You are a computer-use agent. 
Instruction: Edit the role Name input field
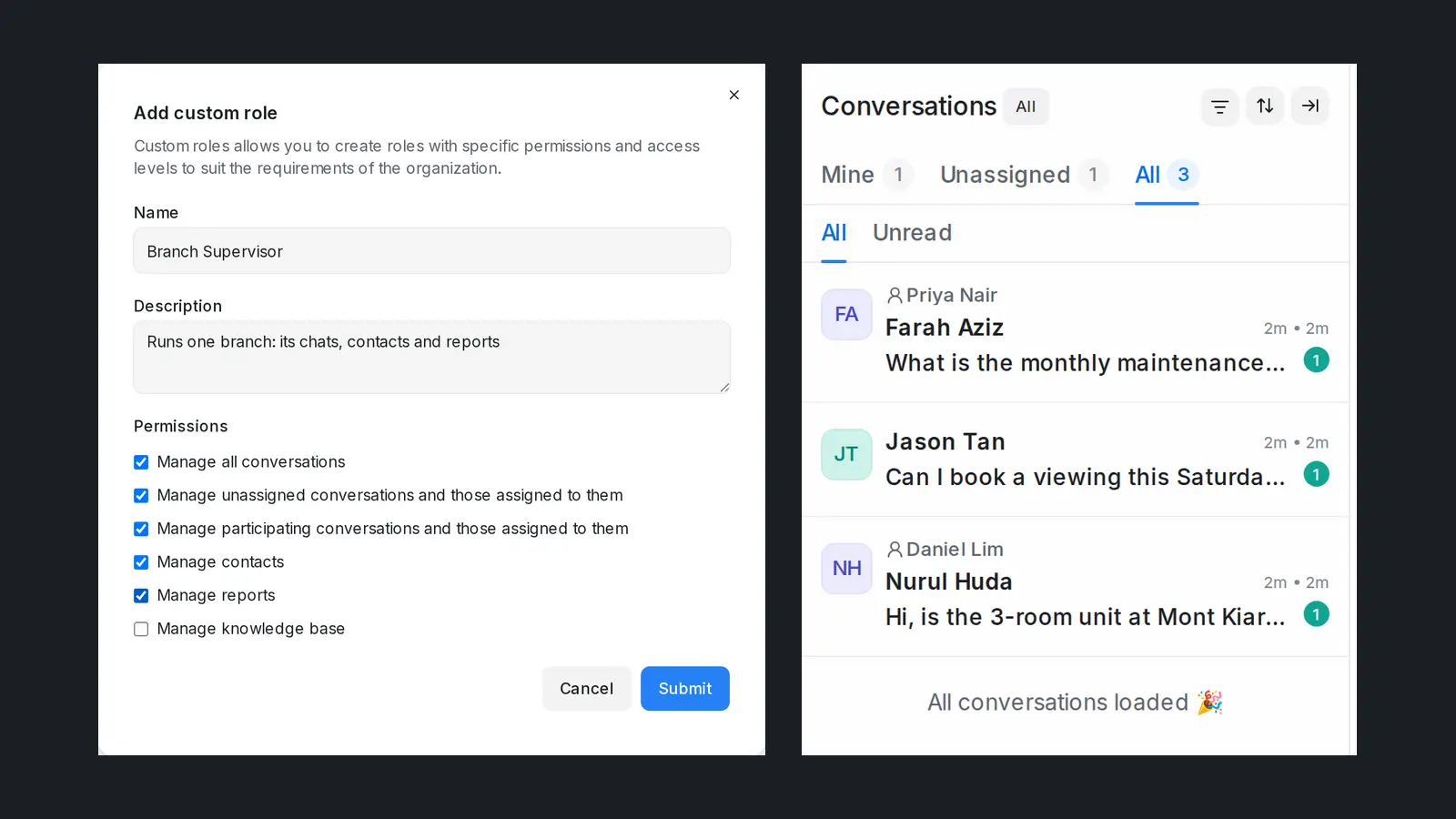(432, 251)
